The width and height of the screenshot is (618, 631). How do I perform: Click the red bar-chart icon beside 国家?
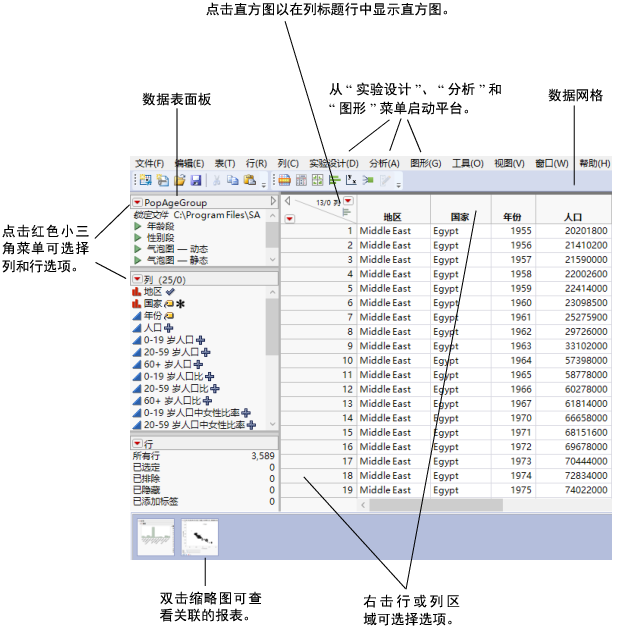[137, 303]
